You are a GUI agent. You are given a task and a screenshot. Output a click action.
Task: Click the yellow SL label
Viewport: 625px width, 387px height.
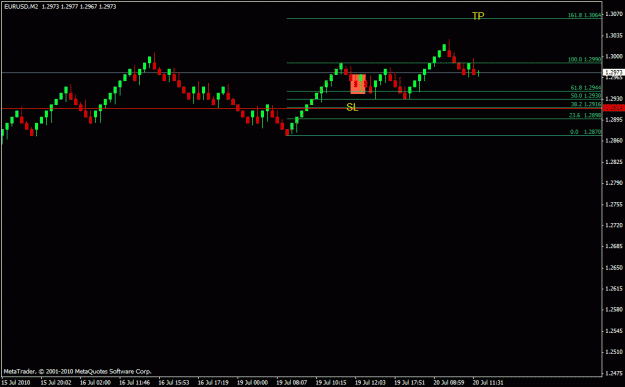click(x=352, y=107)
